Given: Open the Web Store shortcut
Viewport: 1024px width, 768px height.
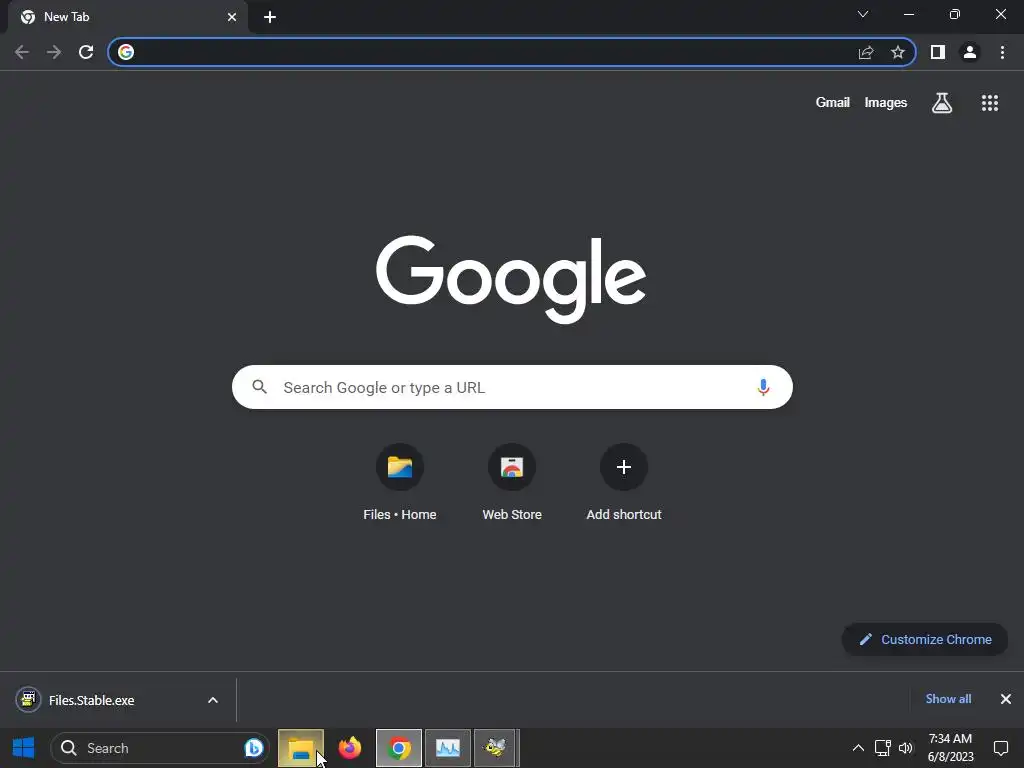Looking at the screenshot, I should tap(512, 483).
